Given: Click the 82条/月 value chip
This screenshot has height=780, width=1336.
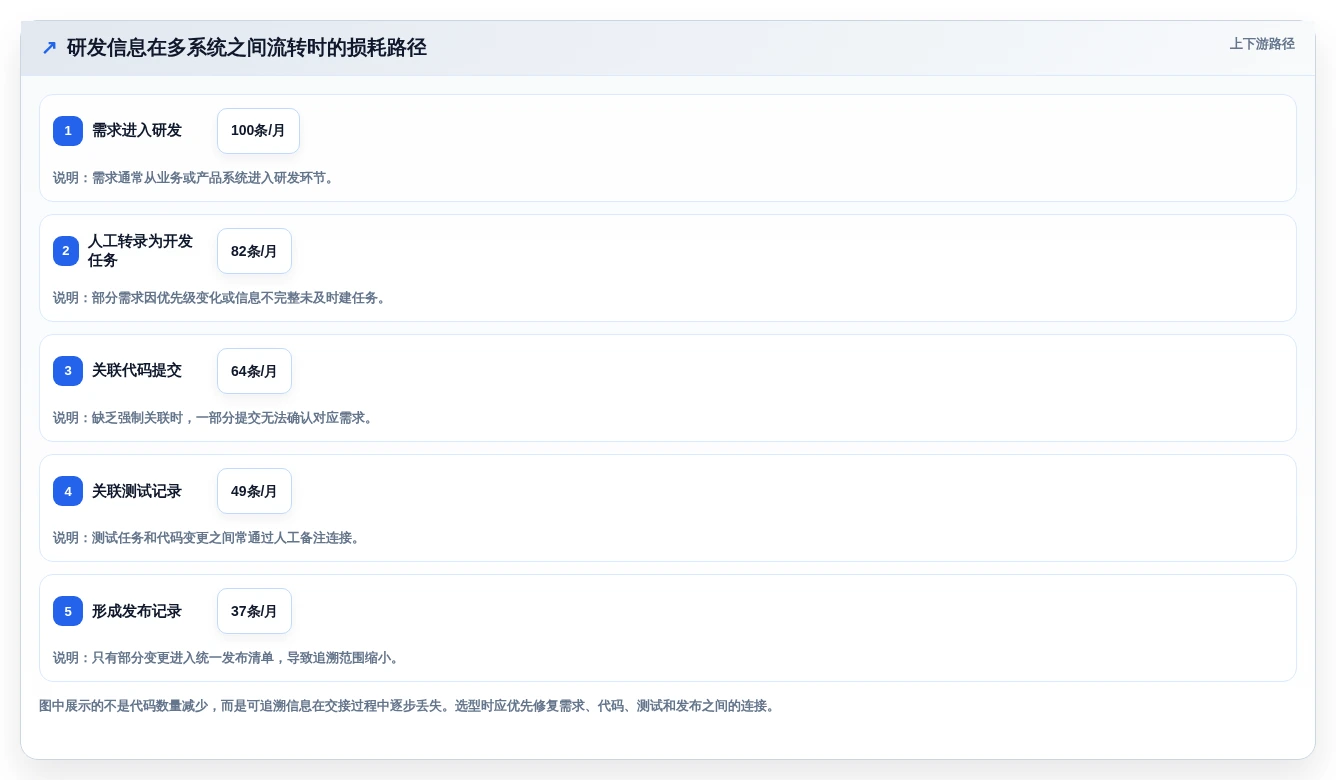Looking at the screenshot, I should click(254, 251).
